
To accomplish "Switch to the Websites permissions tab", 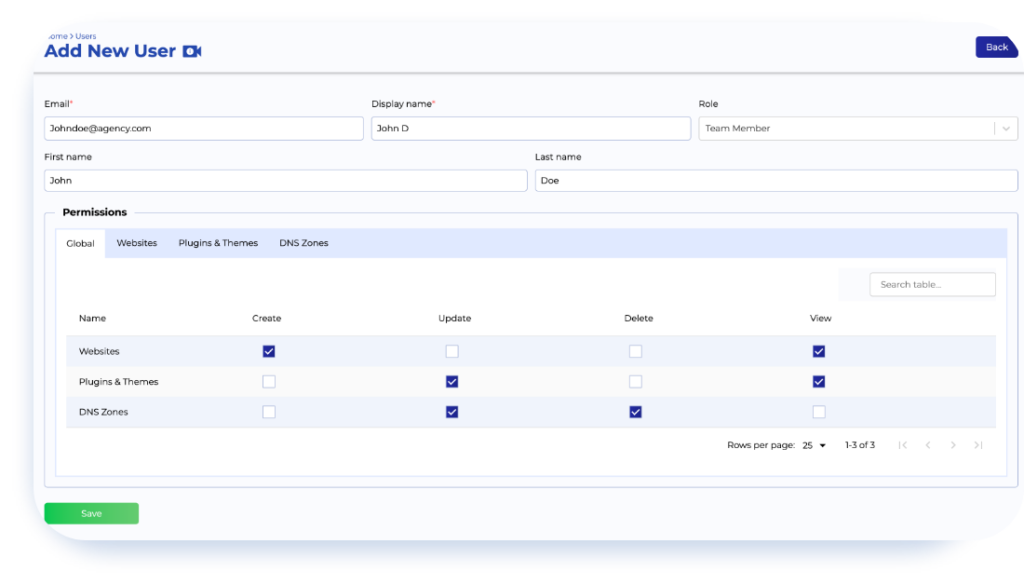I will [136, 242].
